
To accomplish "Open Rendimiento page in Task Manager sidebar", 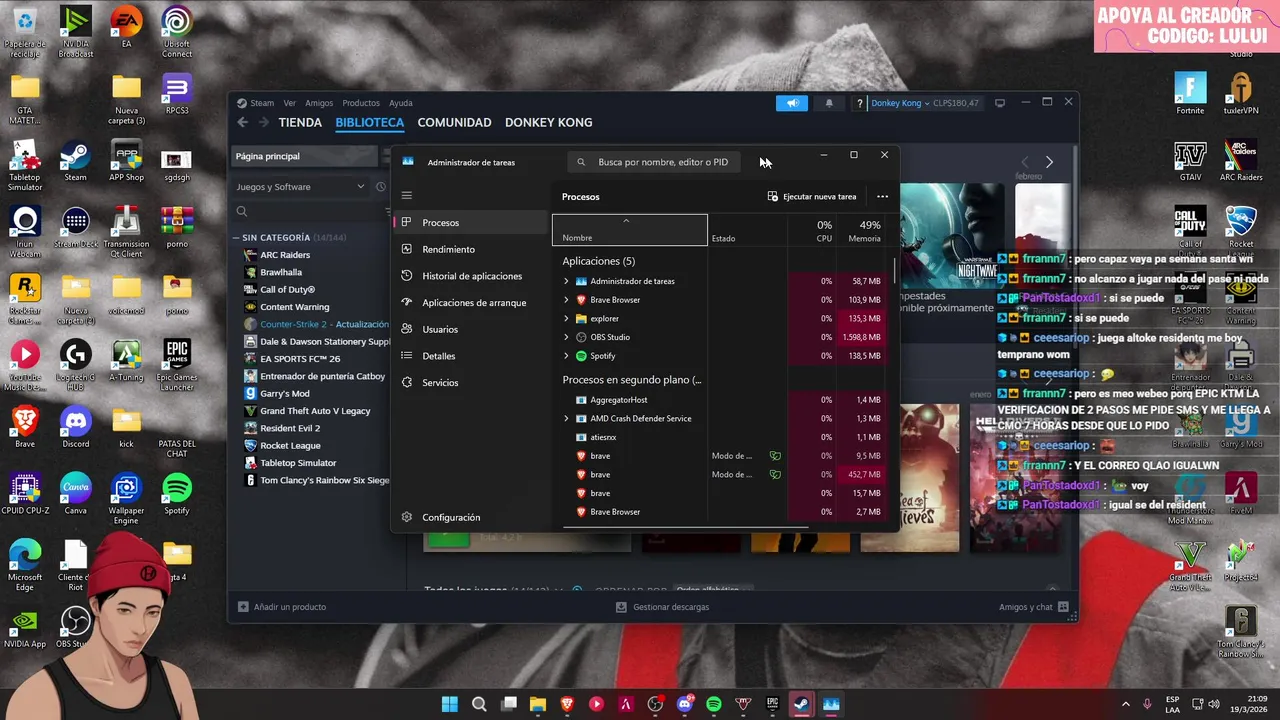I will click(448, 249).
